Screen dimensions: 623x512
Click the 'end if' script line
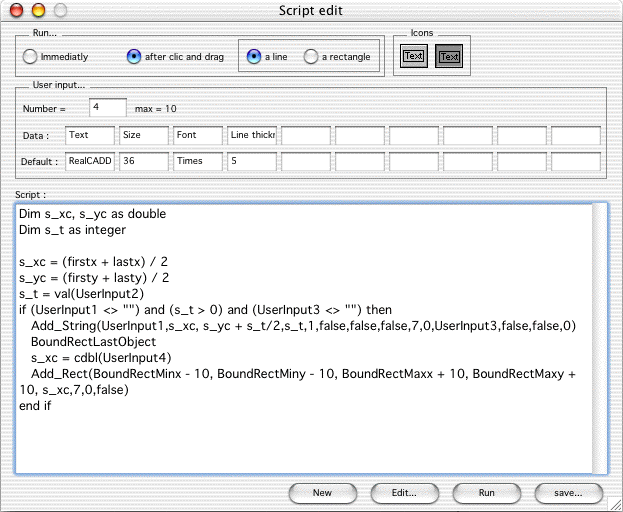click(35, 406)
